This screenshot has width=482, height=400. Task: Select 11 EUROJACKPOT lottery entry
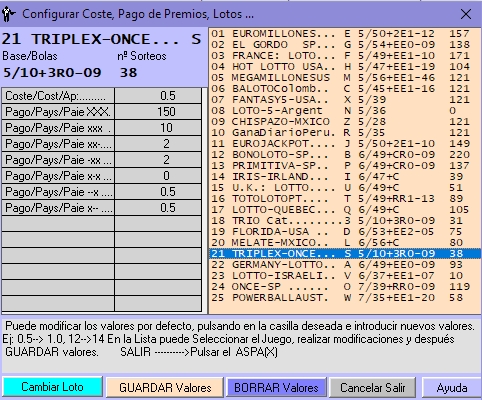pyautogui.click(x=345, y=144)
